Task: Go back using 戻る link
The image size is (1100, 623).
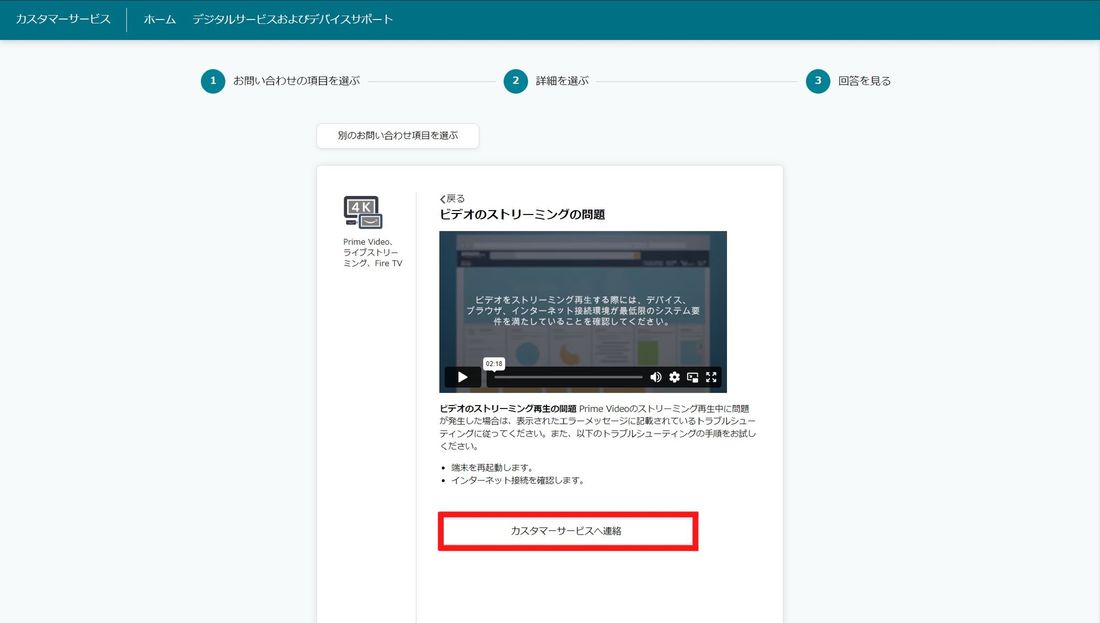Action: coord(452,199)
